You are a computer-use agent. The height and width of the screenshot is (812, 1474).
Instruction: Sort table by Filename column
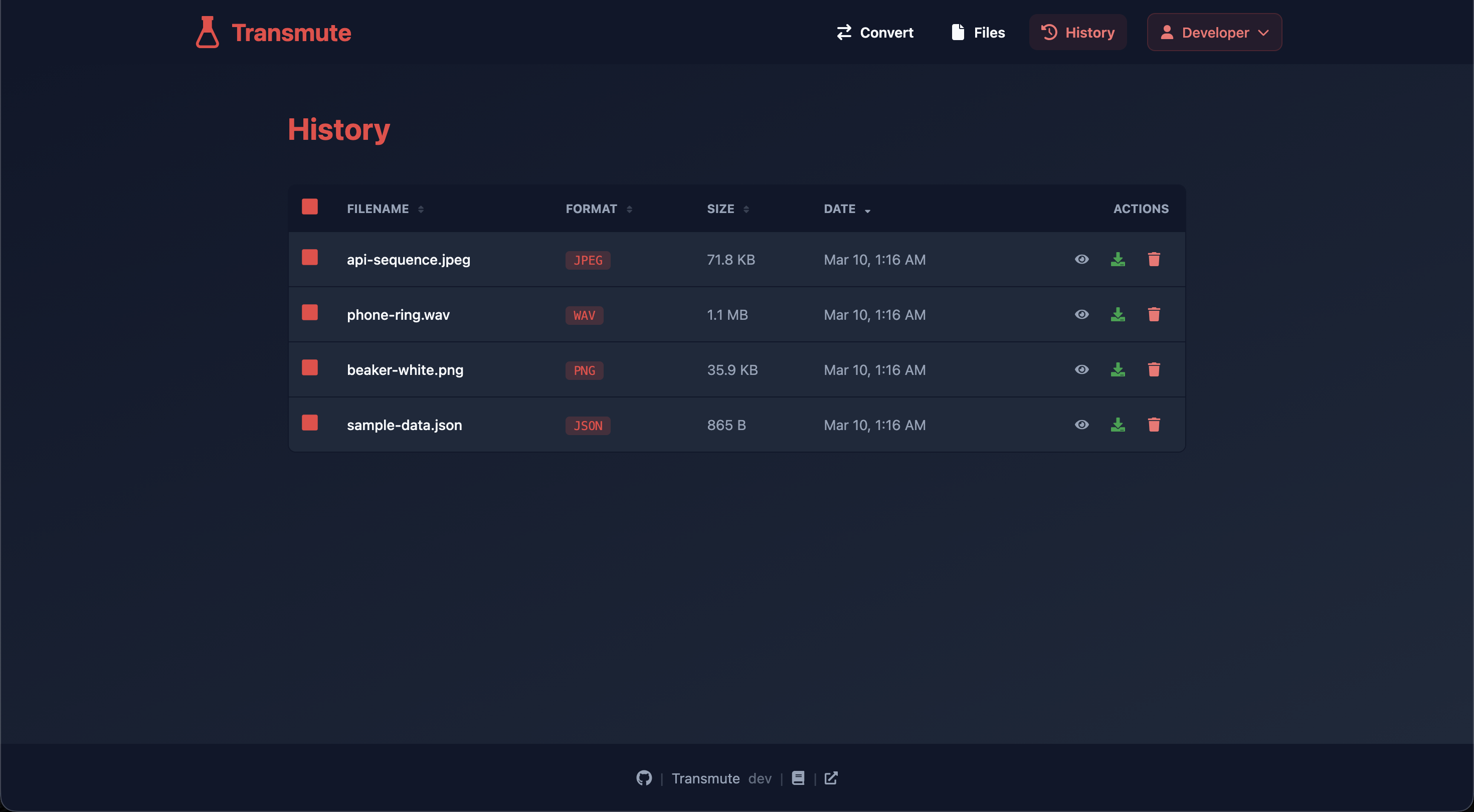tap(385, 209)
